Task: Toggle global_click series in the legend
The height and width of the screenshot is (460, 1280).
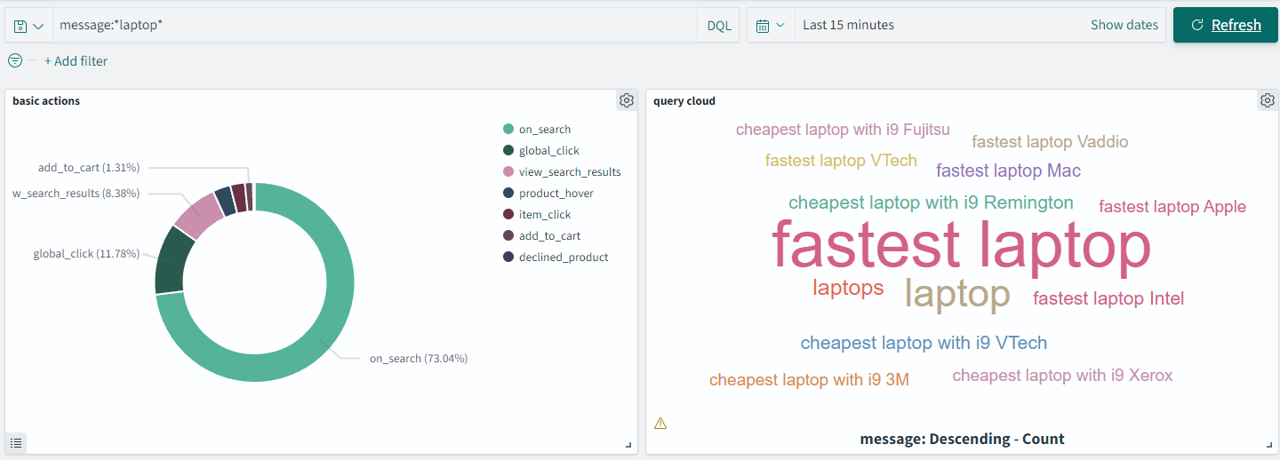Action: point(548,151)
